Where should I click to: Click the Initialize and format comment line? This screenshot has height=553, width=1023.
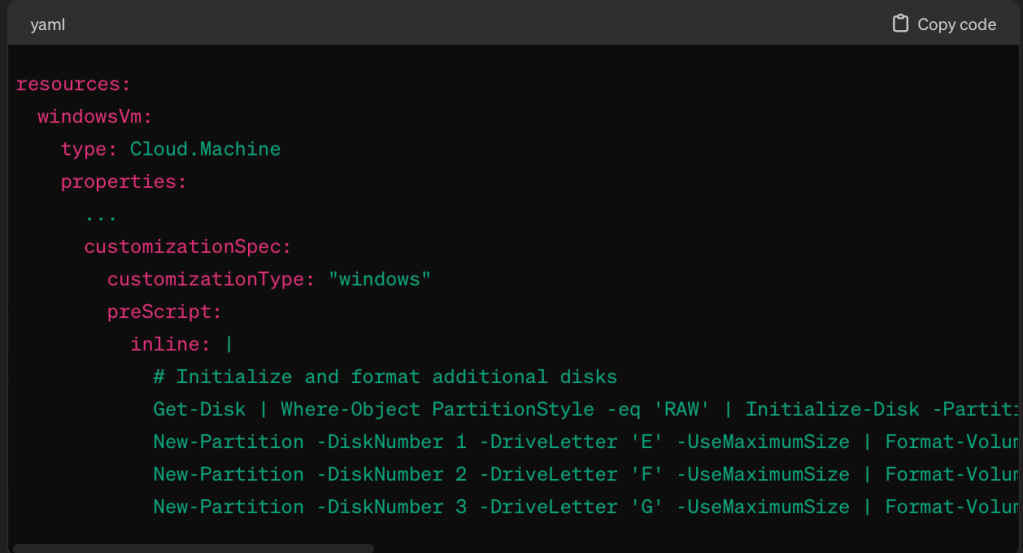385,377
